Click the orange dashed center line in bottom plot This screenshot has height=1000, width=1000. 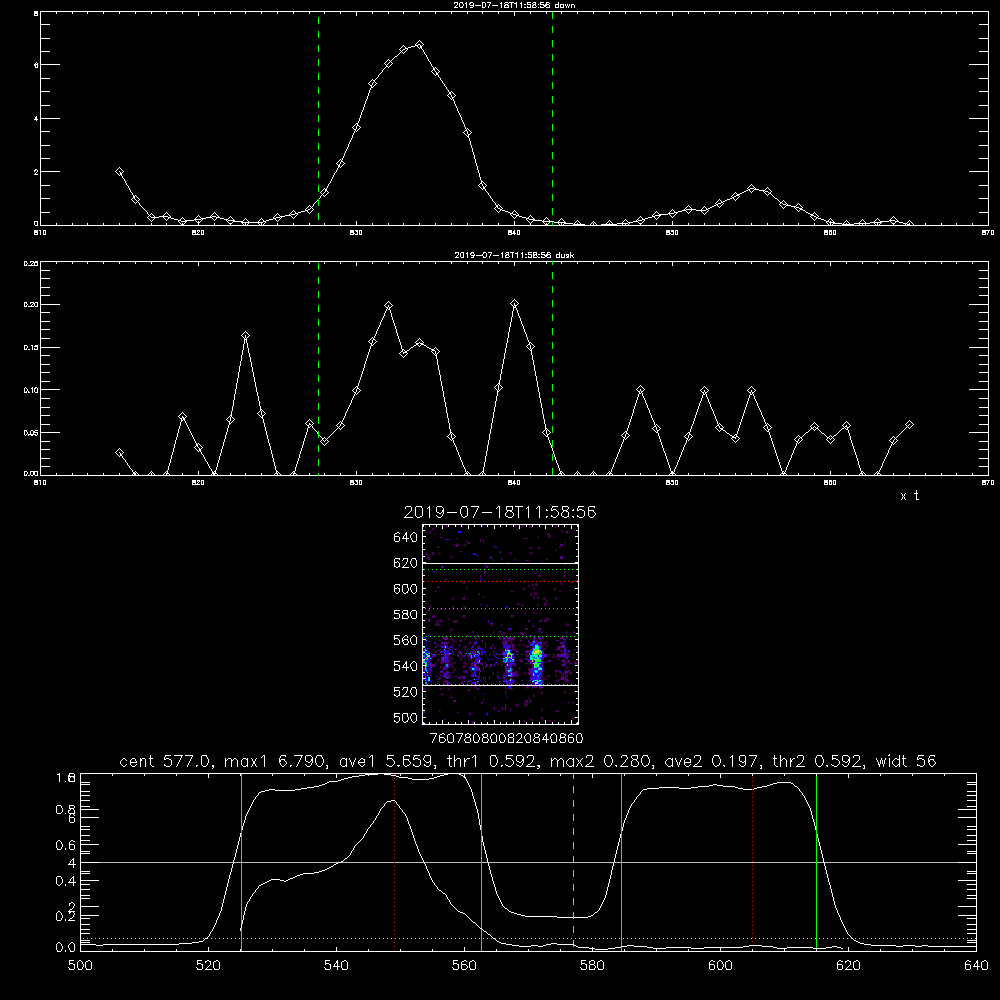(573, 861)
